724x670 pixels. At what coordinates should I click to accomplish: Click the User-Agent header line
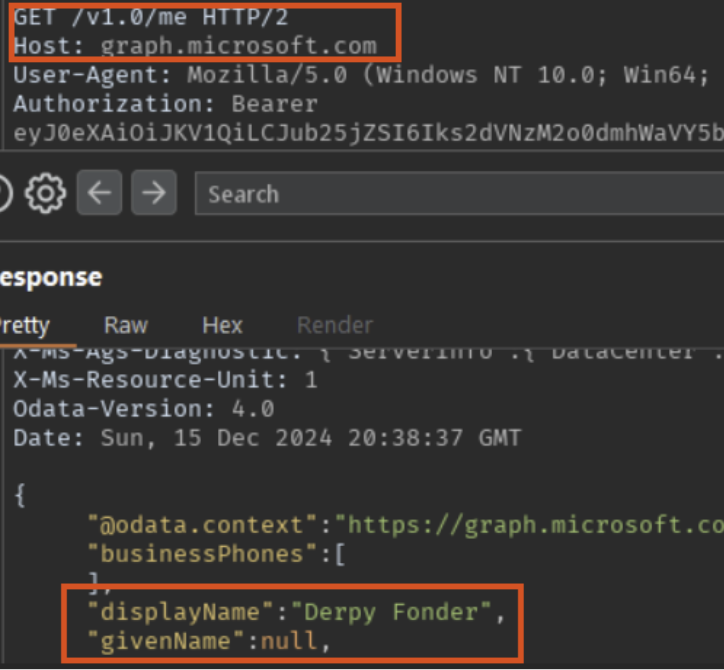click(x=300, y=75)
